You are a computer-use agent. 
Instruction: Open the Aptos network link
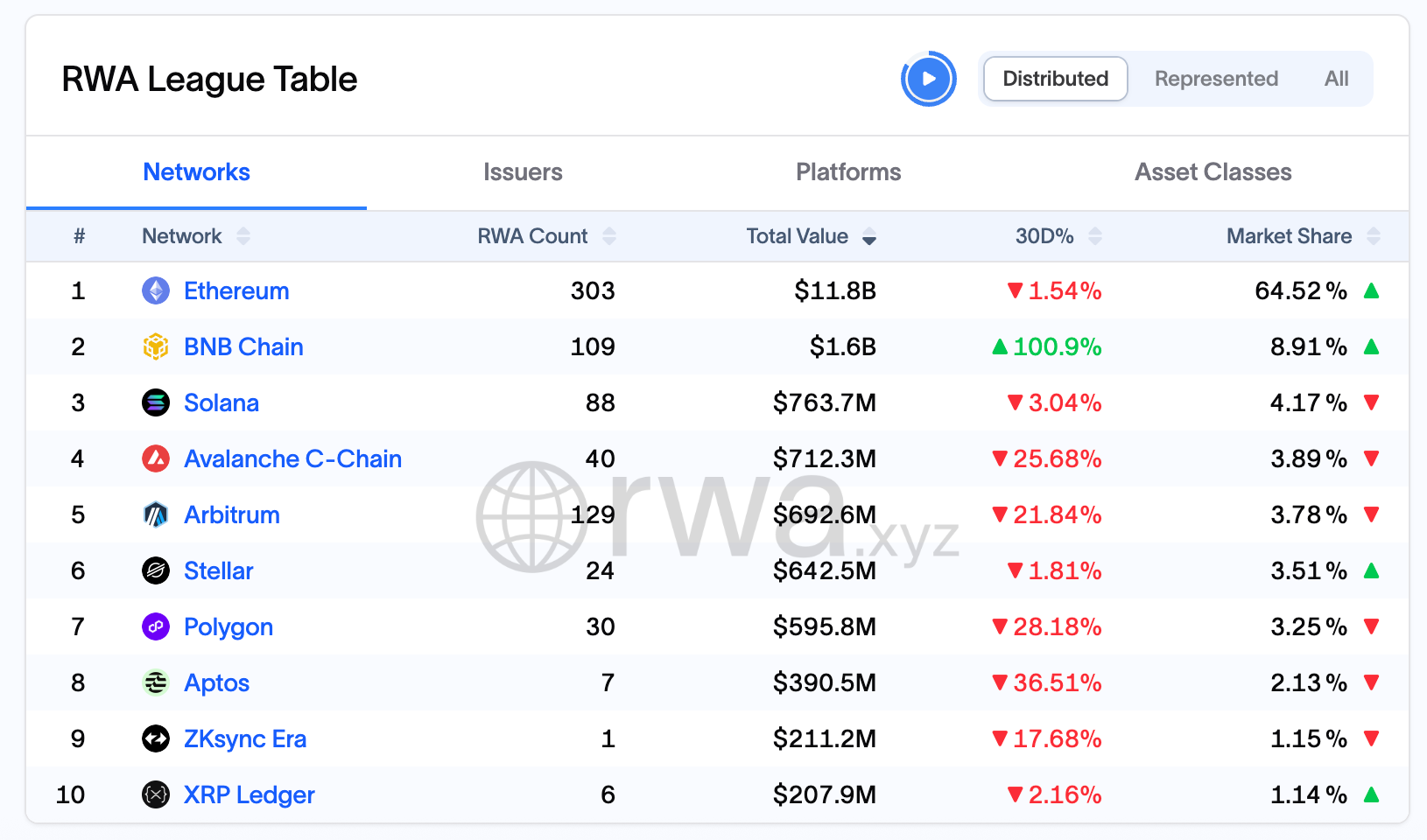[216, 682]
